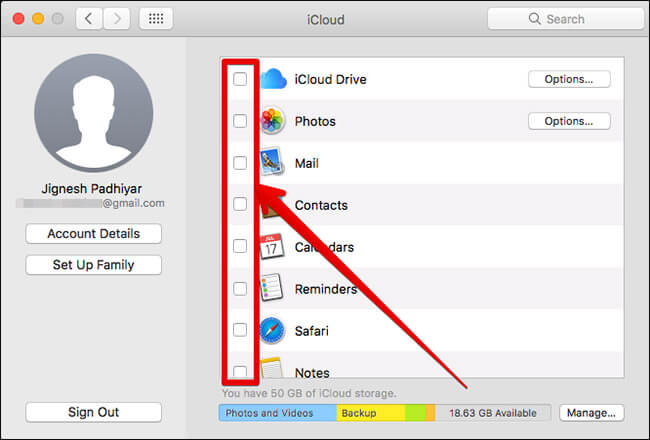Click the Jignesh Padhiyar name
Image resolution: width=650 pixels, height=440 pixels.
(92, 189)
